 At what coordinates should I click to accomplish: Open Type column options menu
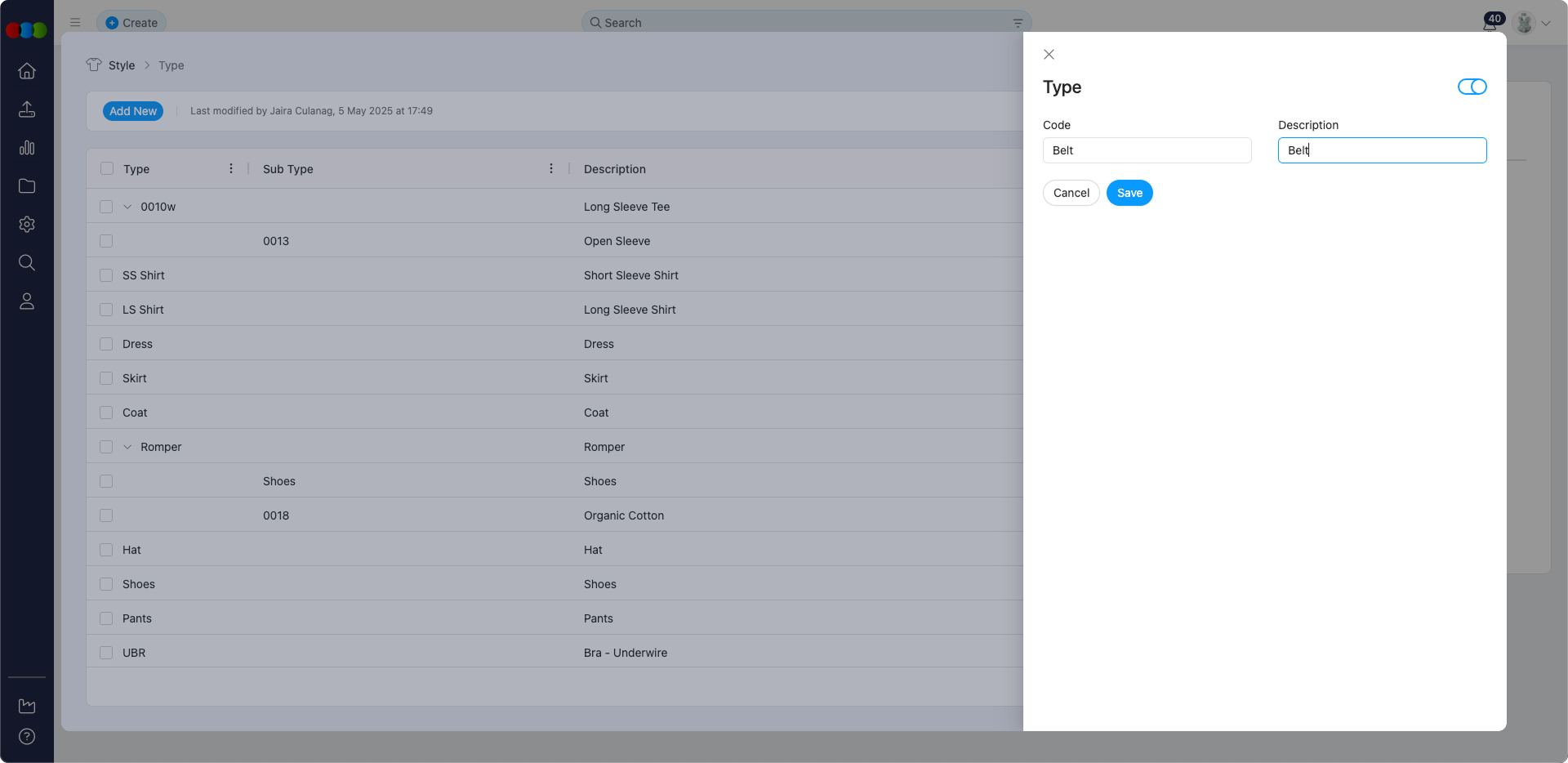point(231,168)
